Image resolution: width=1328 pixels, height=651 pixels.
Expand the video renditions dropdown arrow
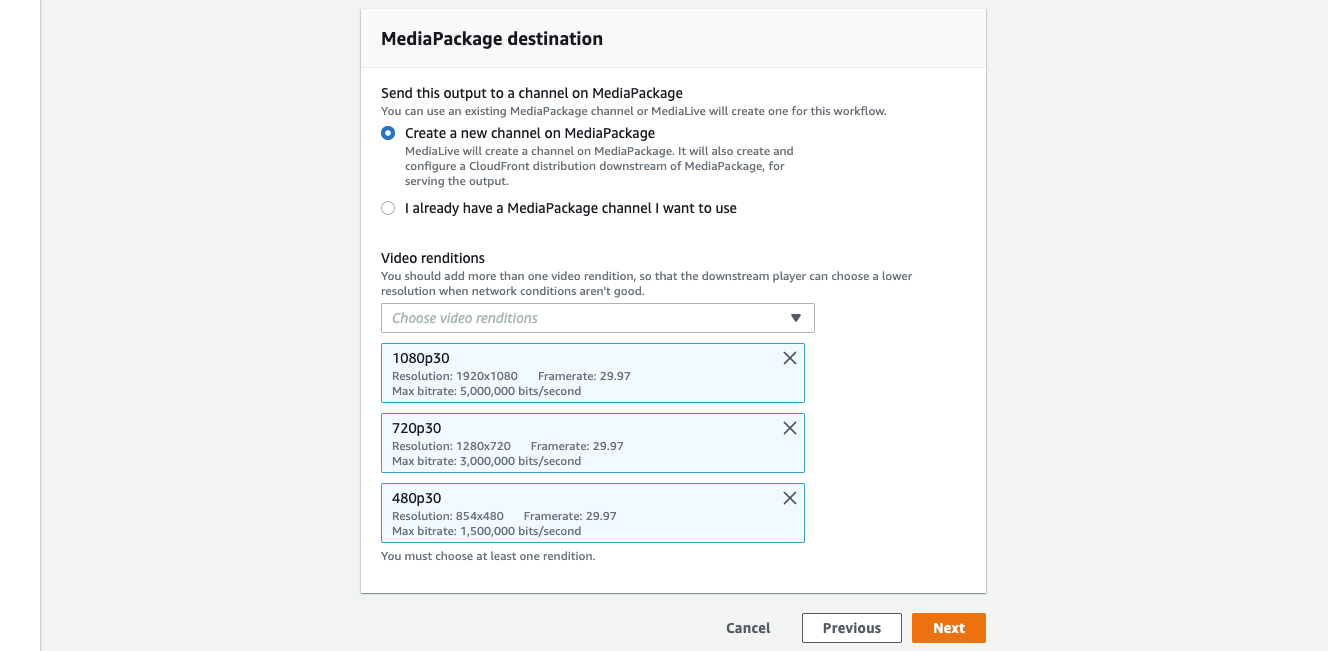point(796,318)
